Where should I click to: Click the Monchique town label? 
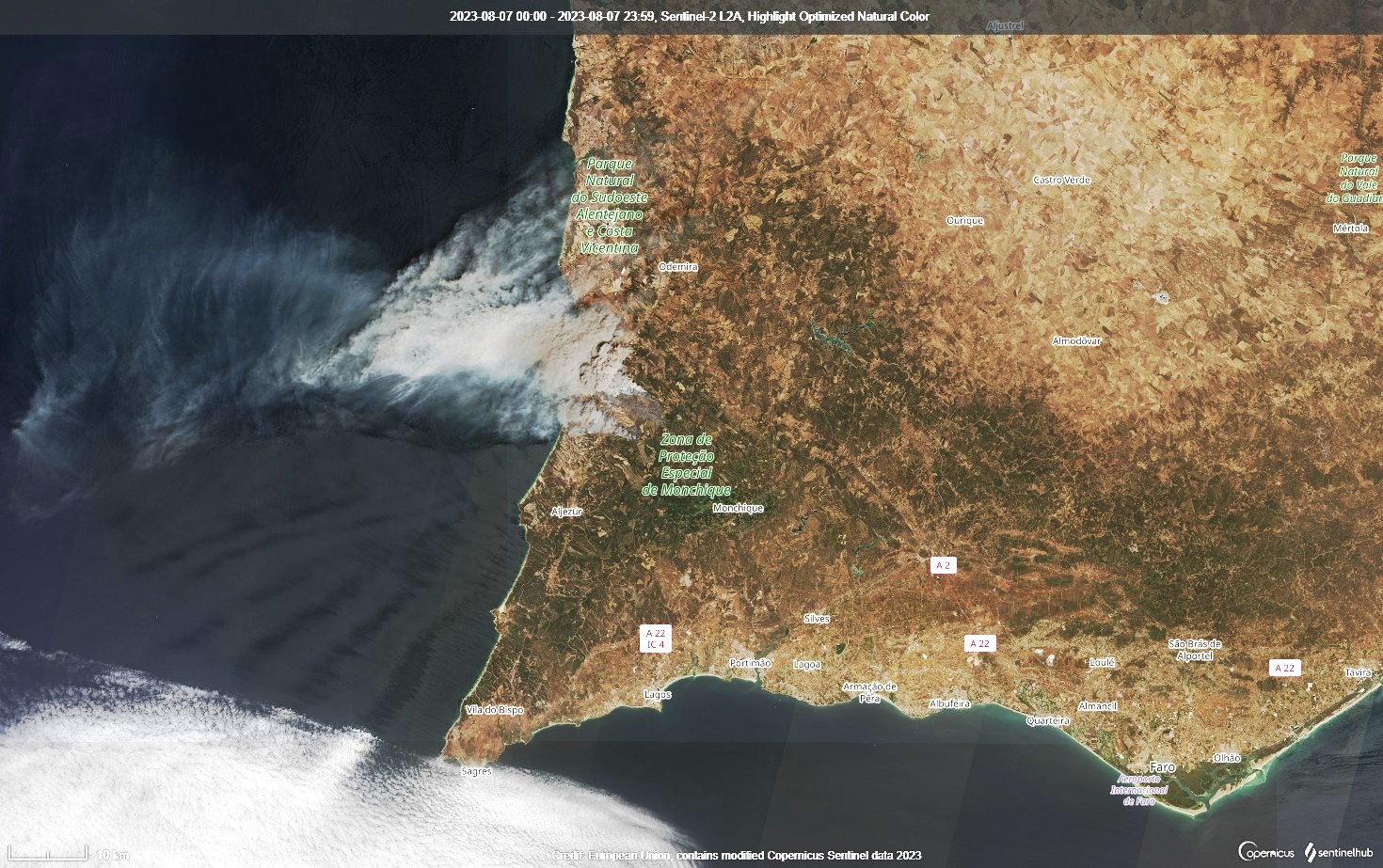click(738, 508)
